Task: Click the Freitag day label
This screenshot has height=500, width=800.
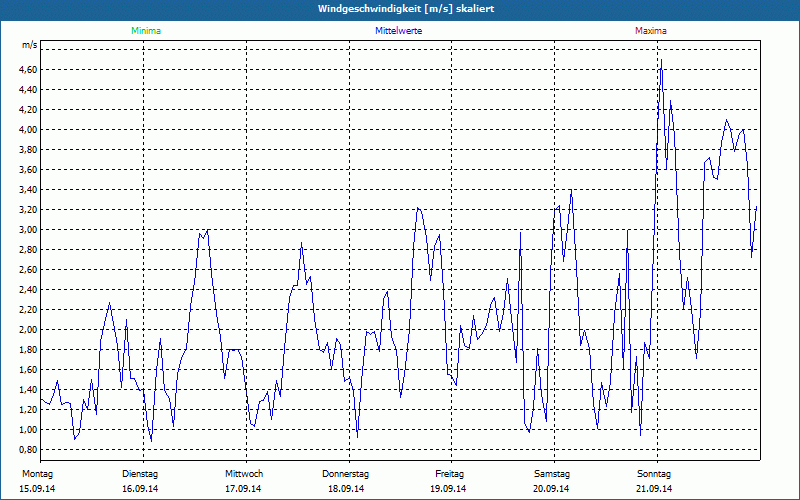Action: pos(449,474)
